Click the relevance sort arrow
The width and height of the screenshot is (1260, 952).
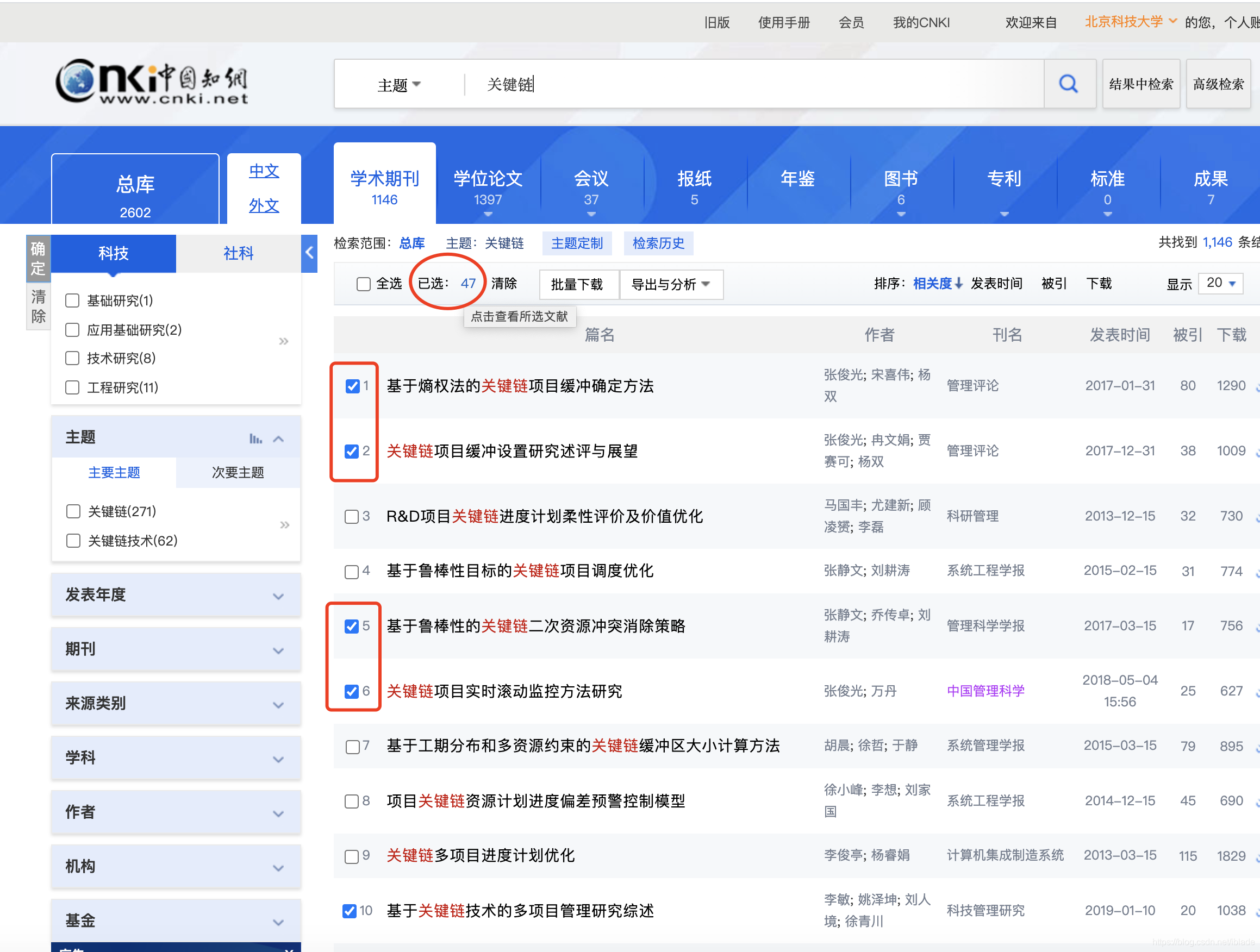pos(959,284)
